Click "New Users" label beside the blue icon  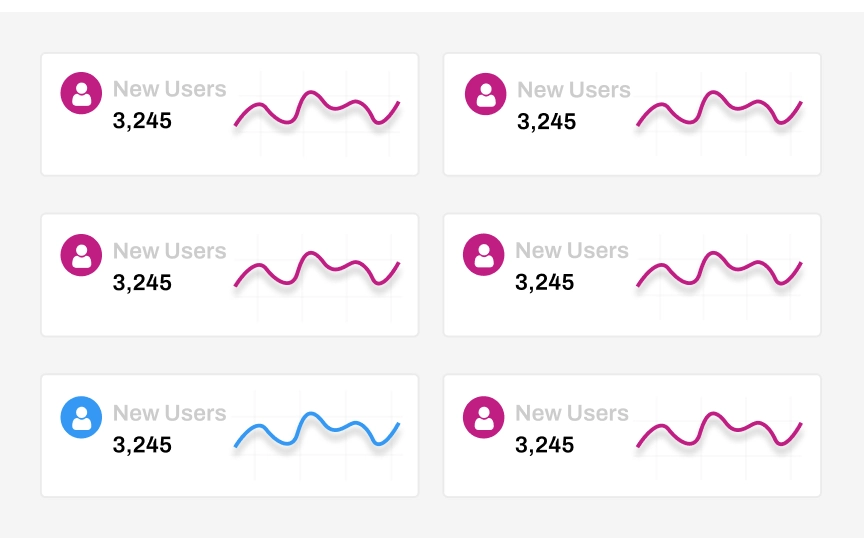coord(169,413)
